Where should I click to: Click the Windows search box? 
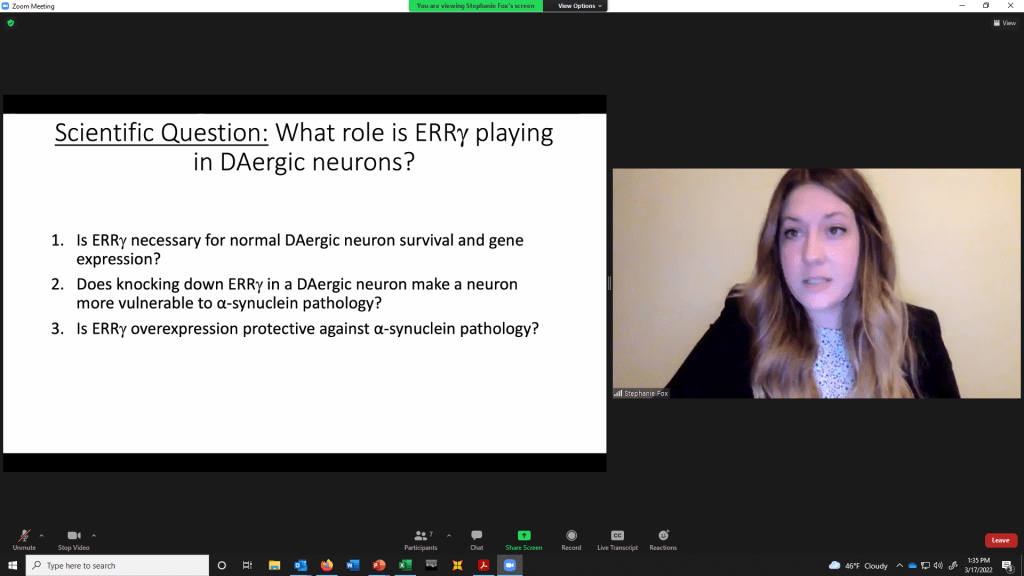[x=118, y=565]
